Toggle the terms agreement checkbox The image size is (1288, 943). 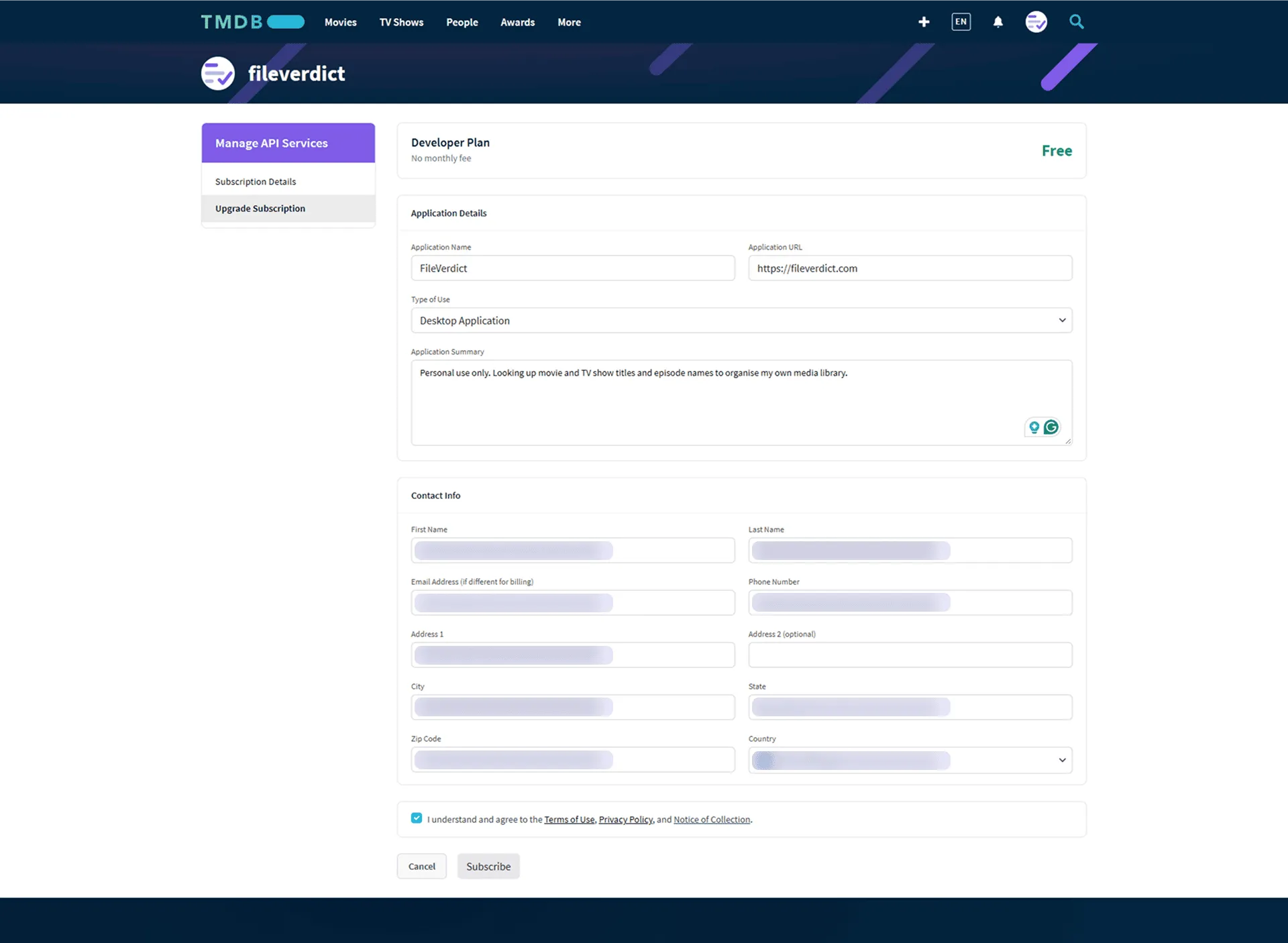click(x=417, y=818)
